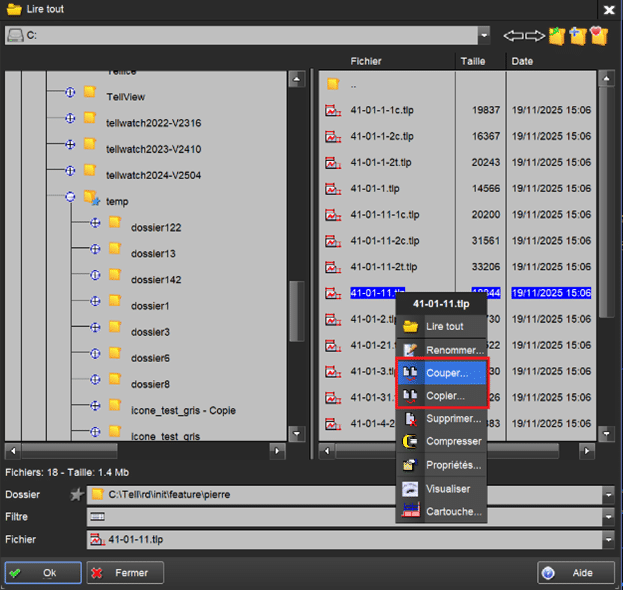Click the forward navigation arrow icon
Viewport: 623px width, 590px height.
536,36
